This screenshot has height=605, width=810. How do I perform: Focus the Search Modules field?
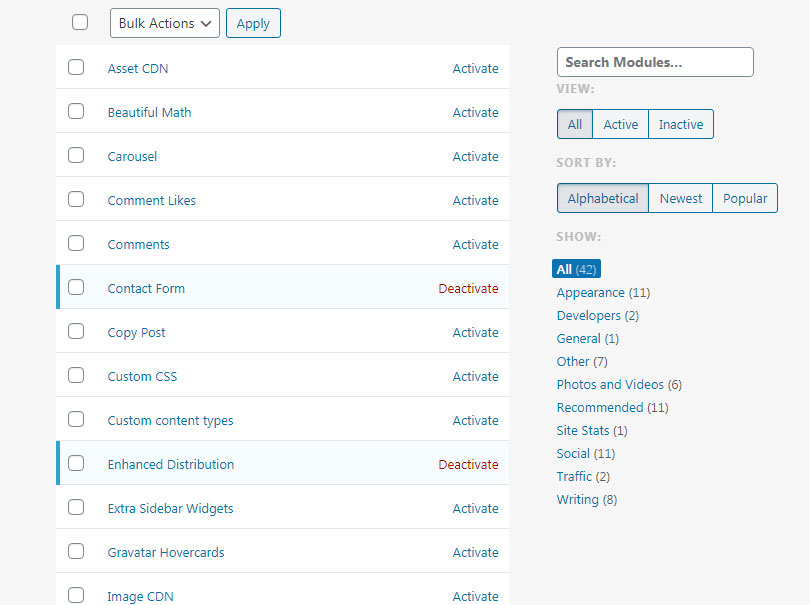point(655,62)
